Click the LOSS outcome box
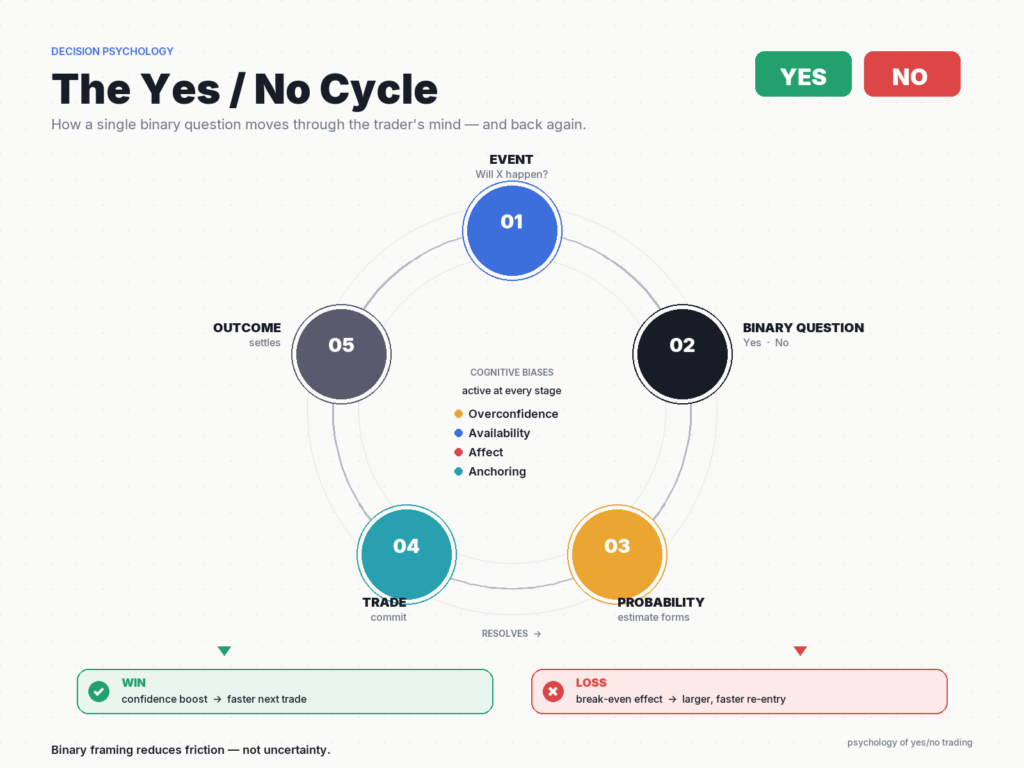The height and width of the screenshot is (768, 1024). [739, 691]
